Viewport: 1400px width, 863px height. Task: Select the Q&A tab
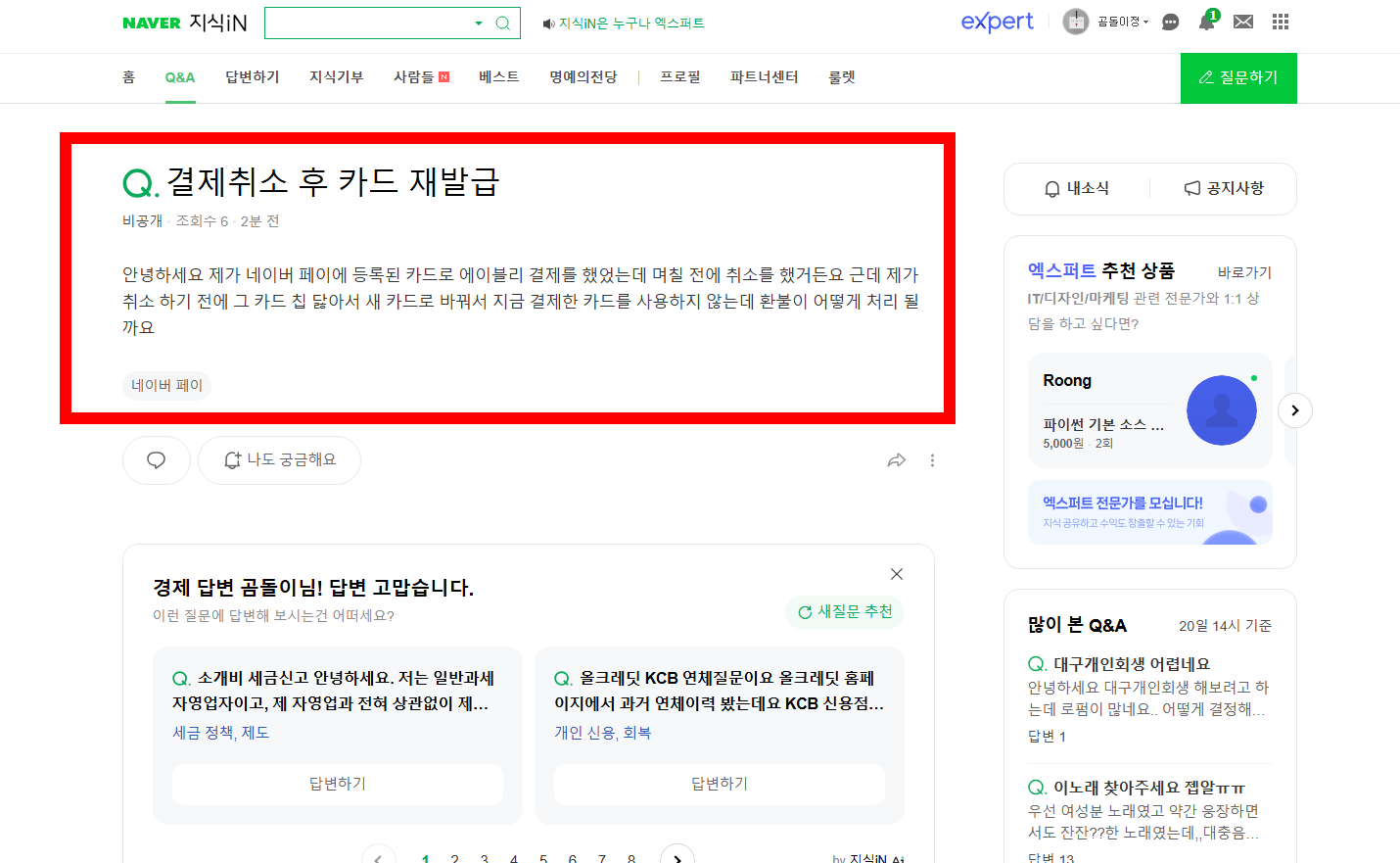tap(180, 77)
